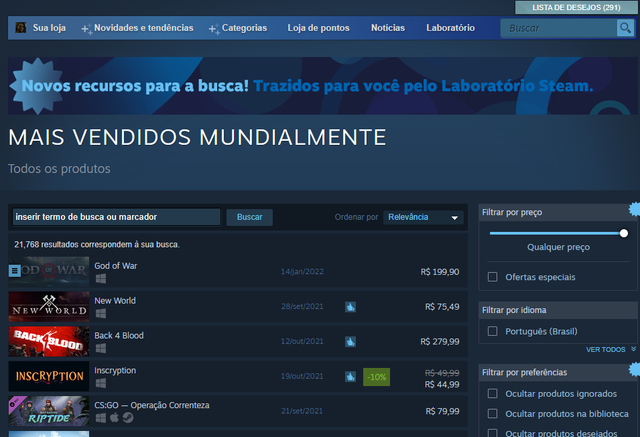This screenshot has height=437, width=640.
Task: Open the New World game title
Action: pos(115,301)
